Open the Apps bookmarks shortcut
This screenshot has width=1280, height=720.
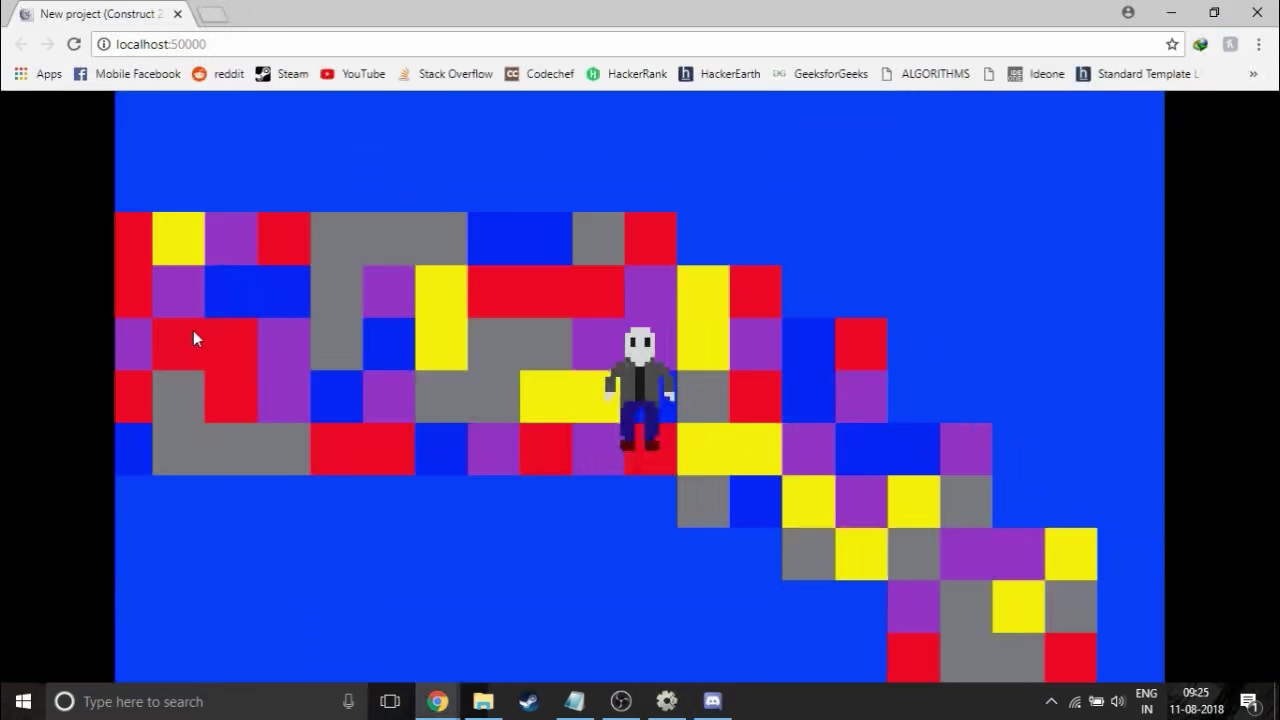point(38,74)
